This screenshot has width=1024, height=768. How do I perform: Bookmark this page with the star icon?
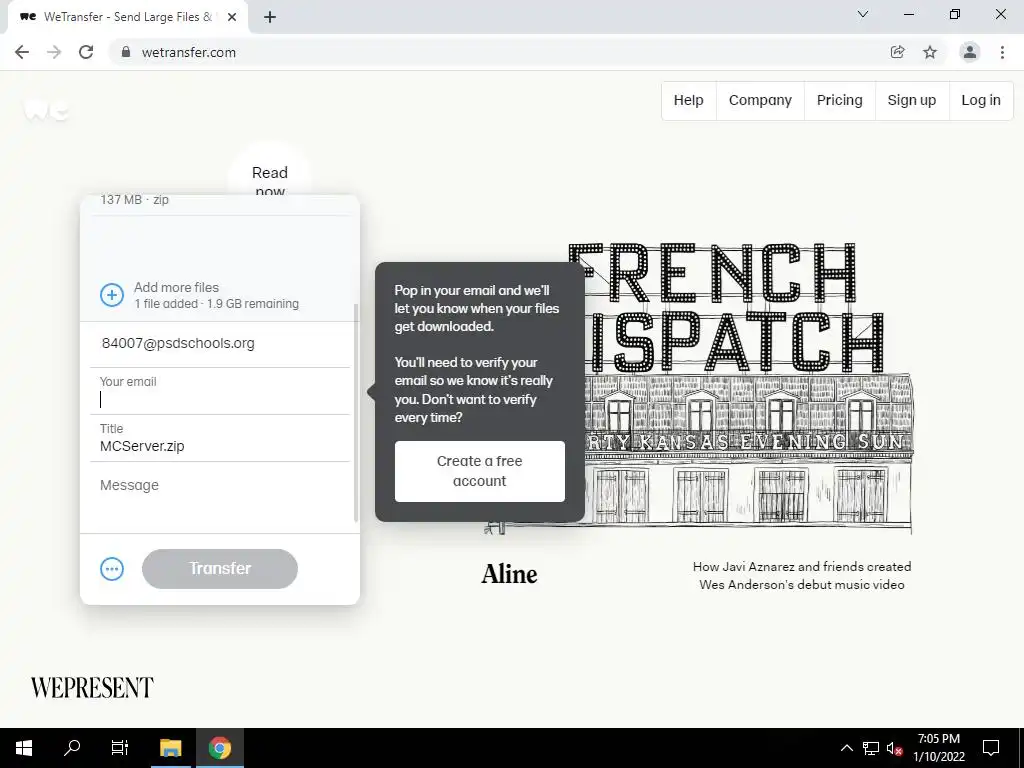click(x=930, y=52)
